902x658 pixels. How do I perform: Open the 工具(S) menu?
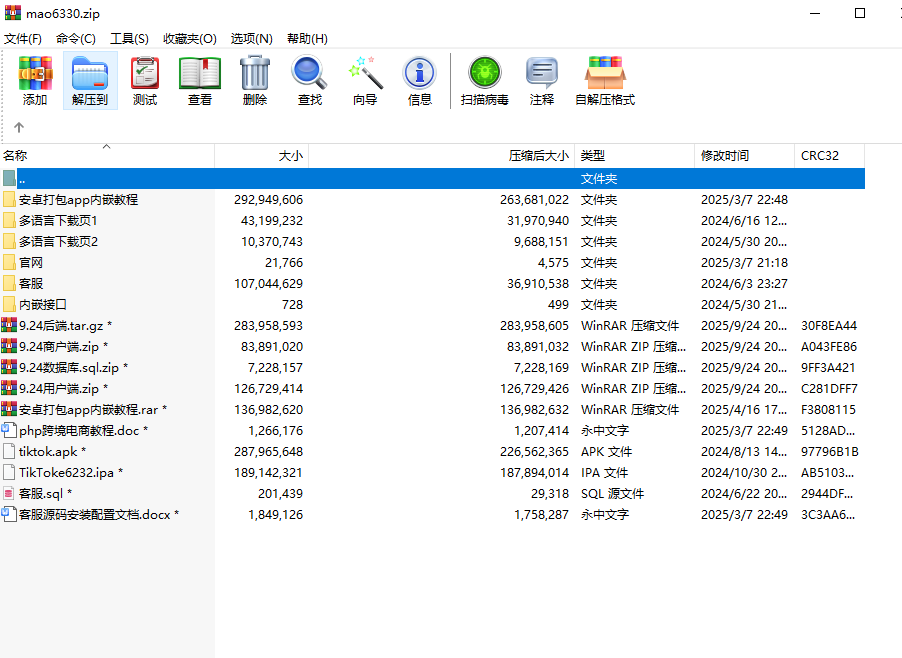pos(131,38)
